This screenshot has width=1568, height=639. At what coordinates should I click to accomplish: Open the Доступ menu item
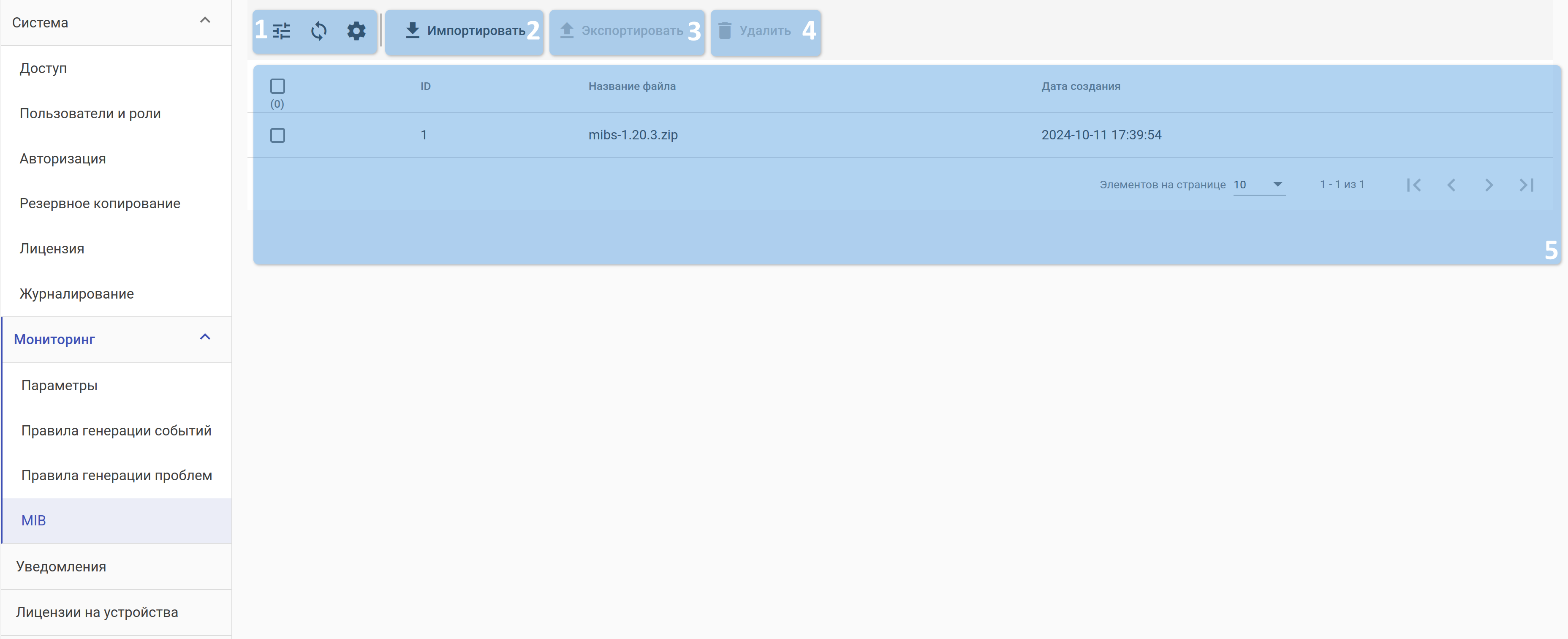43,68
